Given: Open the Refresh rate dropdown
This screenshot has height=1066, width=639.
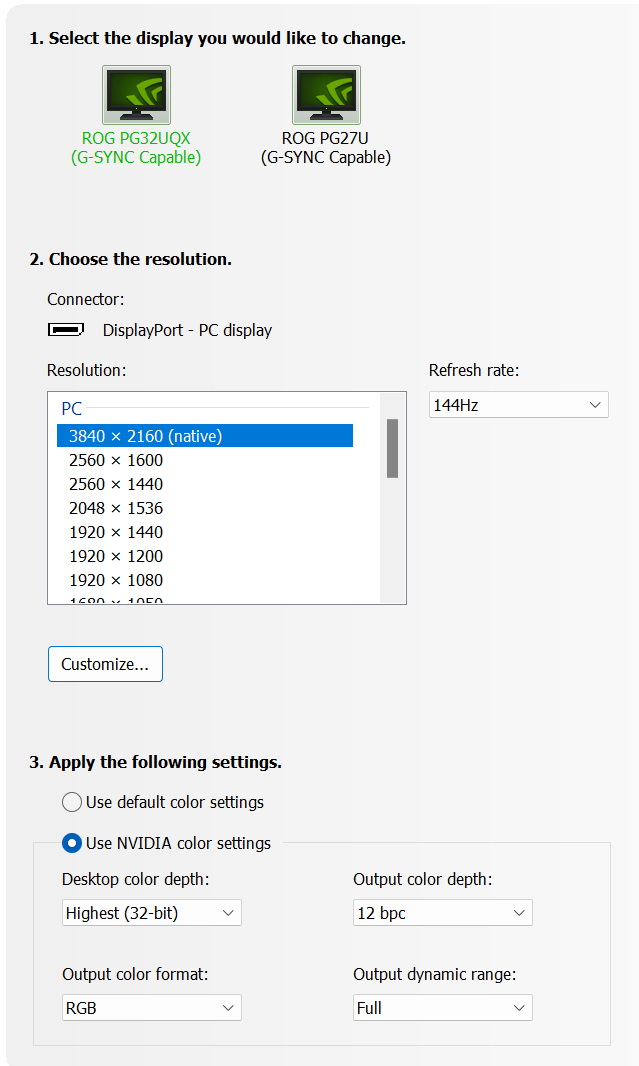Looking at the screenshot, I should pos(518,405).
